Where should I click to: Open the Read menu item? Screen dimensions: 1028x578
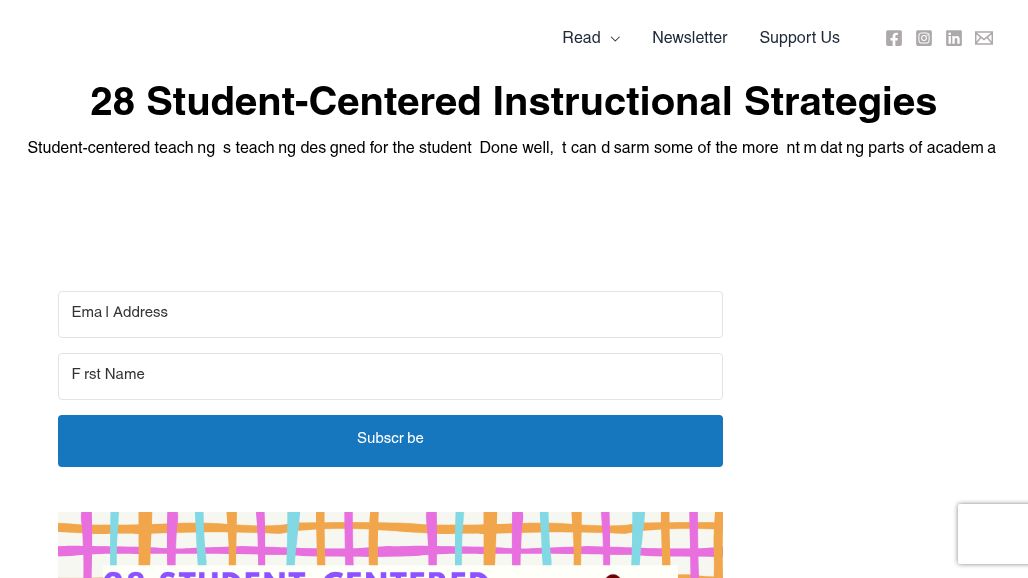coord(582,38)
